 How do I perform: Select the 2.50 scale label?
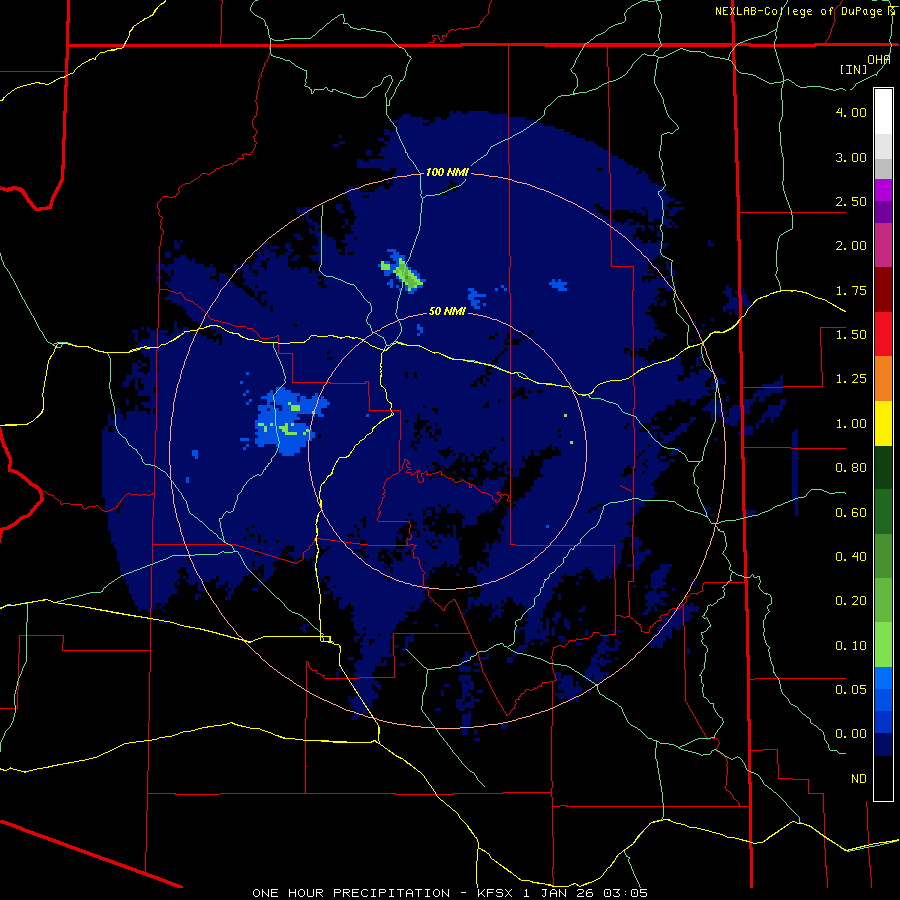click(x=851, y=201)
